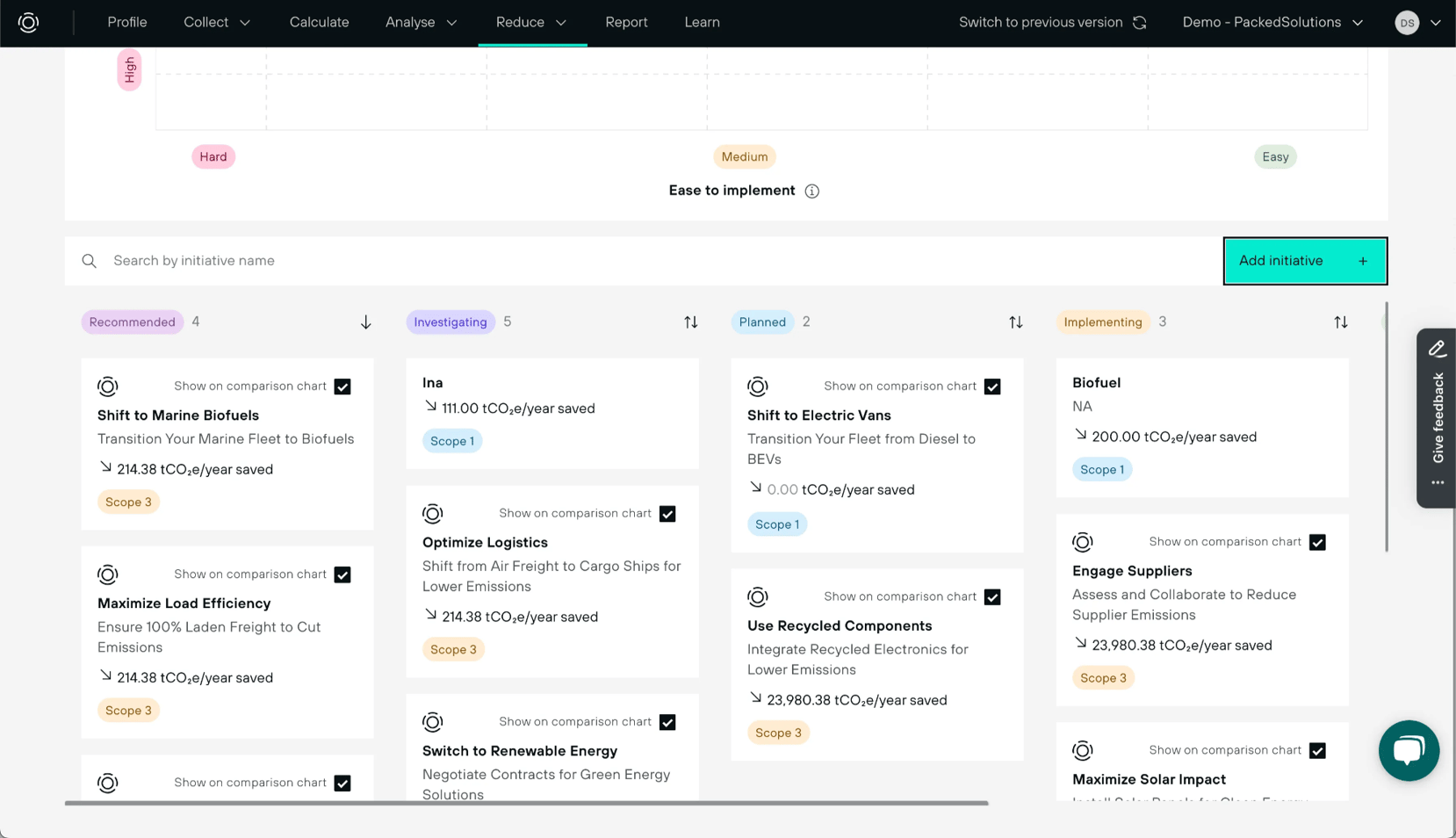1456x838 pixels.
Task: Open the chat support bubble
Action: (x=1409, y=751)
